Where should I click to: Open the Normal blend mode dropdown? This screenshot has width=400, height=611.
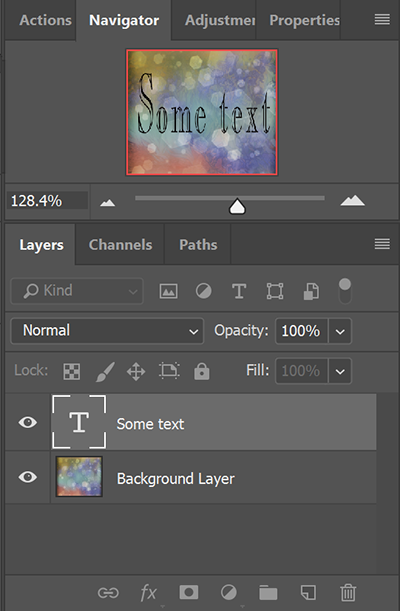[107, 331]
